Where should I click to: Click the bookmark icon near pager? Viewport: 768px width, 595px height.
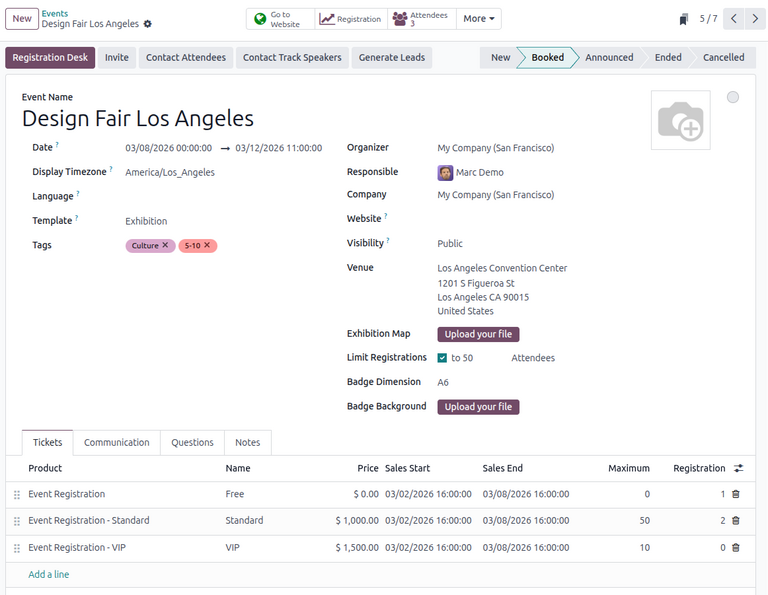[x=684, y=19]
